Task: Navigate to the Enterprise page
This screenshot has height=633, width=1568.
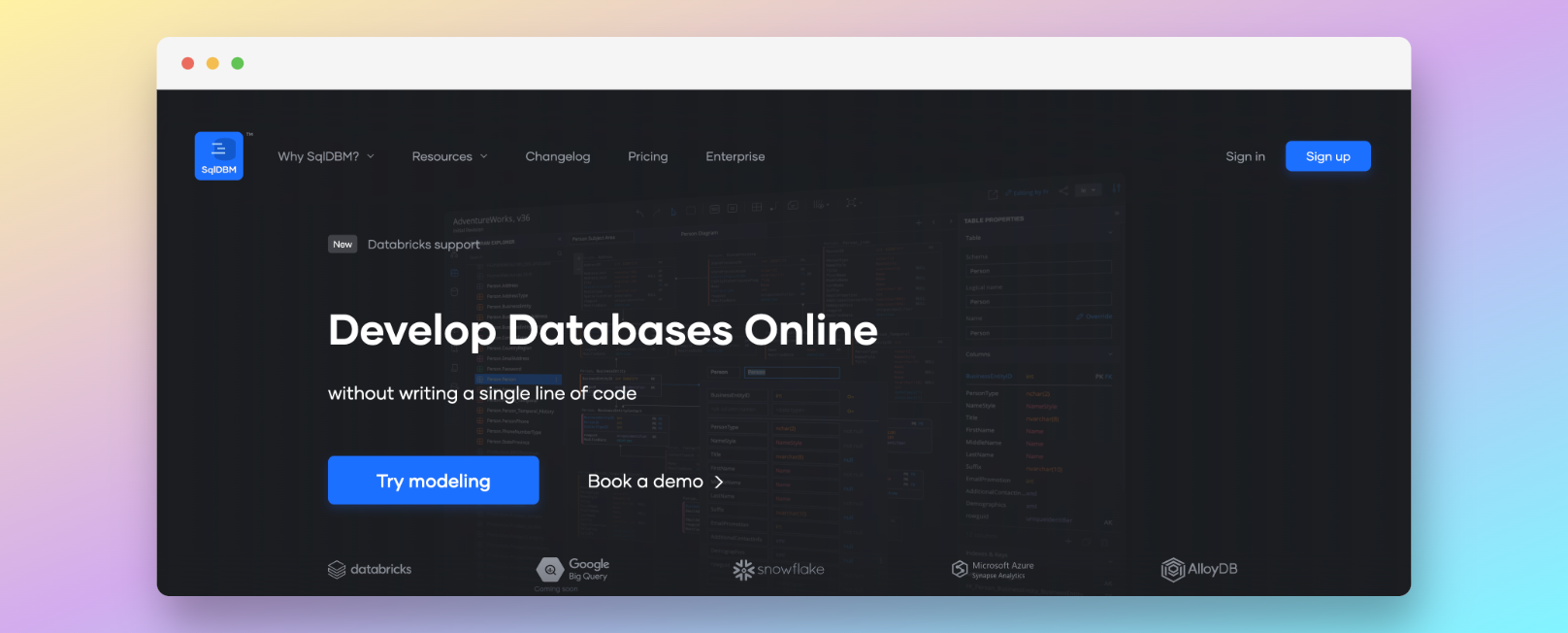Action: [x=735, y=156]
